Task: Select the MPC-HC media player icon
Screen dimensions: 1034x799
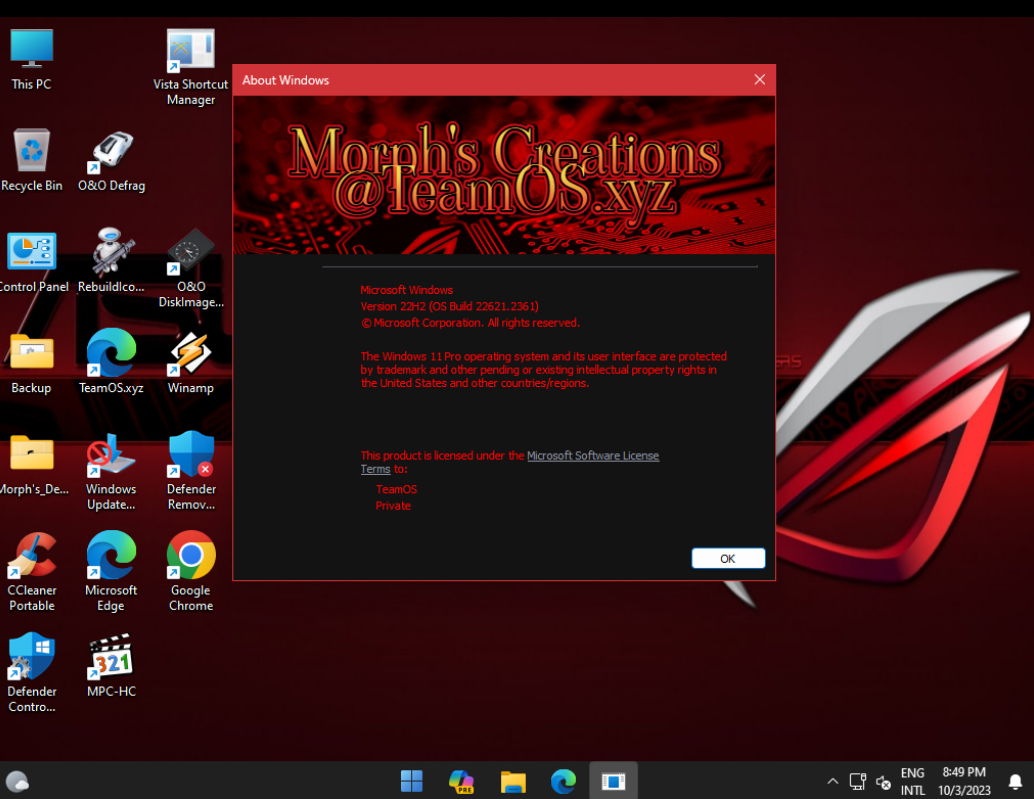Action: coord(111,666)
